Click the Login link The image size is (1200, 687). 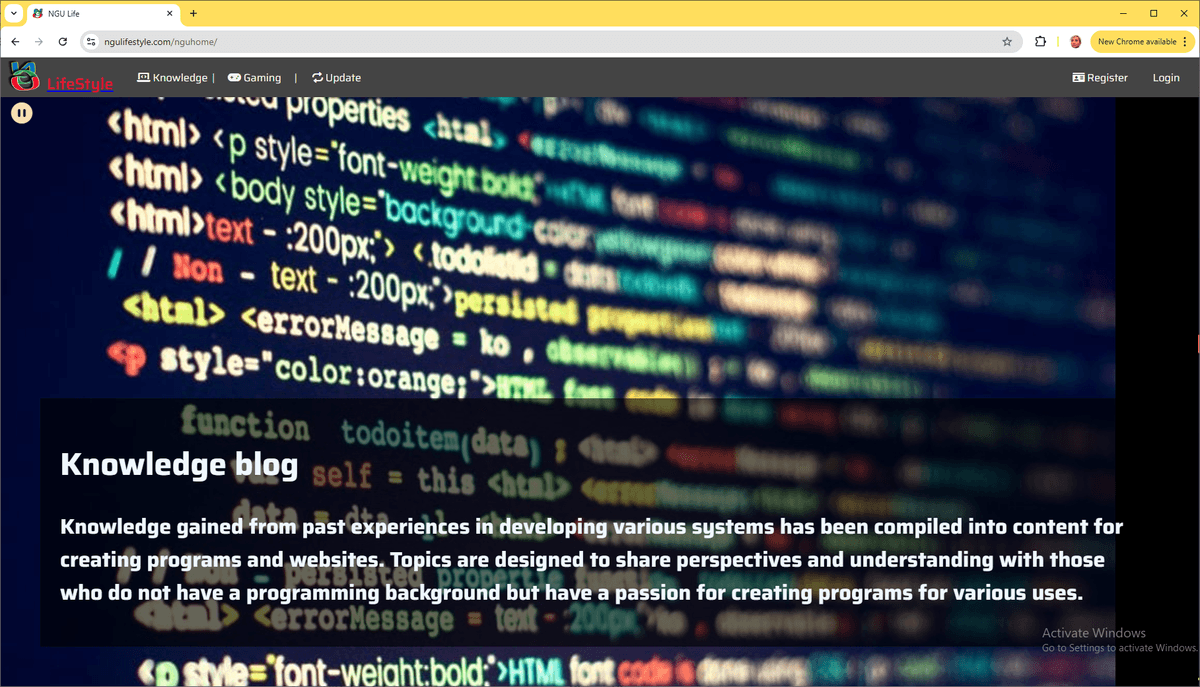click(1166, 77)
